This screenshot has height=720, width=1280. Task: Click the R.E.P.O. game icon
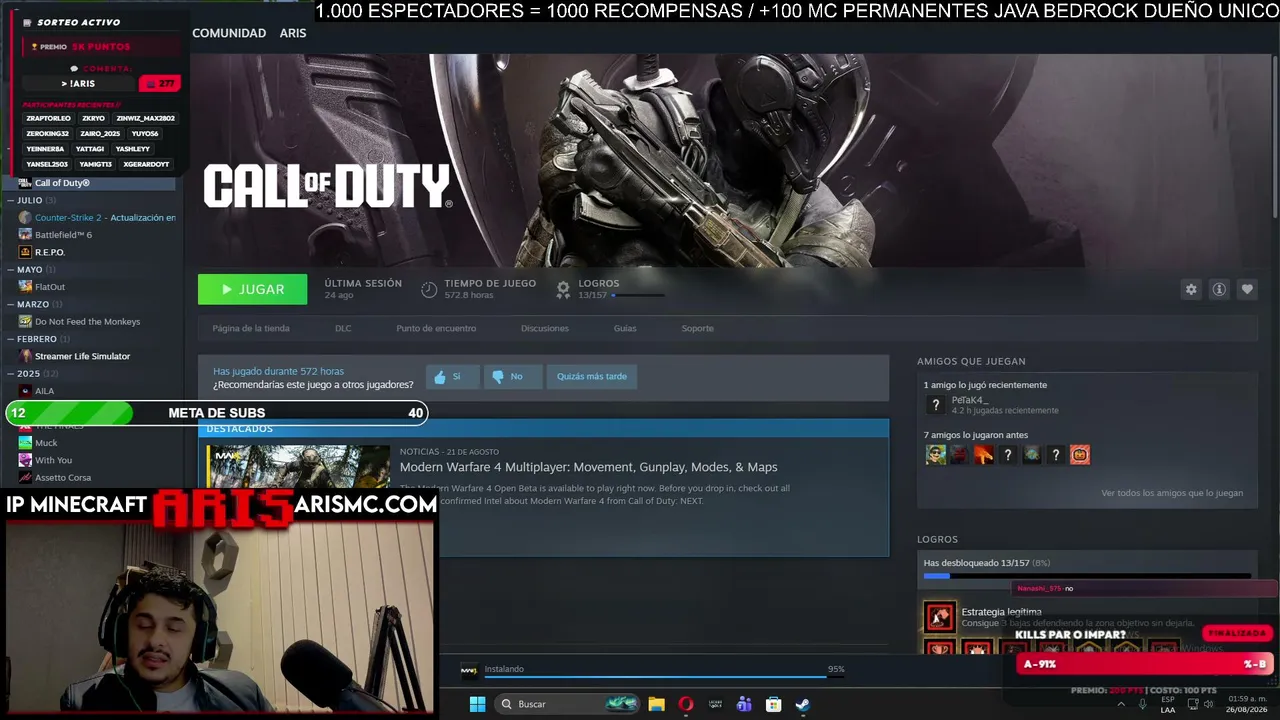tap(25, 252)
